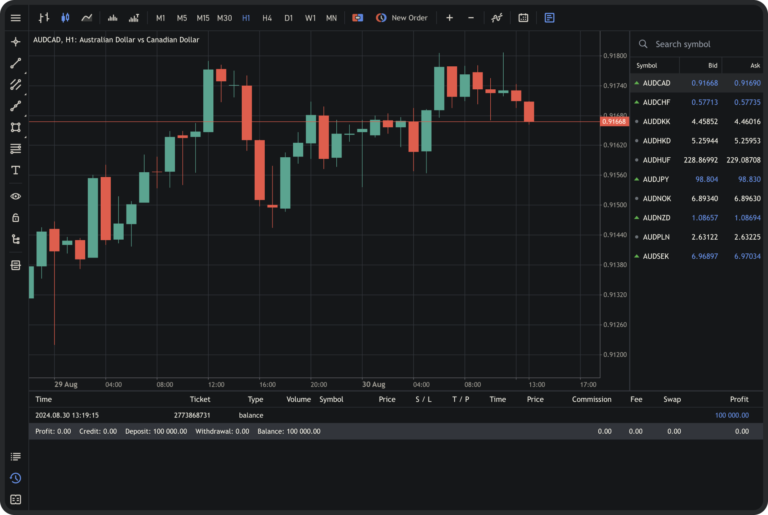This screenshot has width=768, height=515.
Task: Select AUDPLN in Market Watch
Action: tap(696, 237)
